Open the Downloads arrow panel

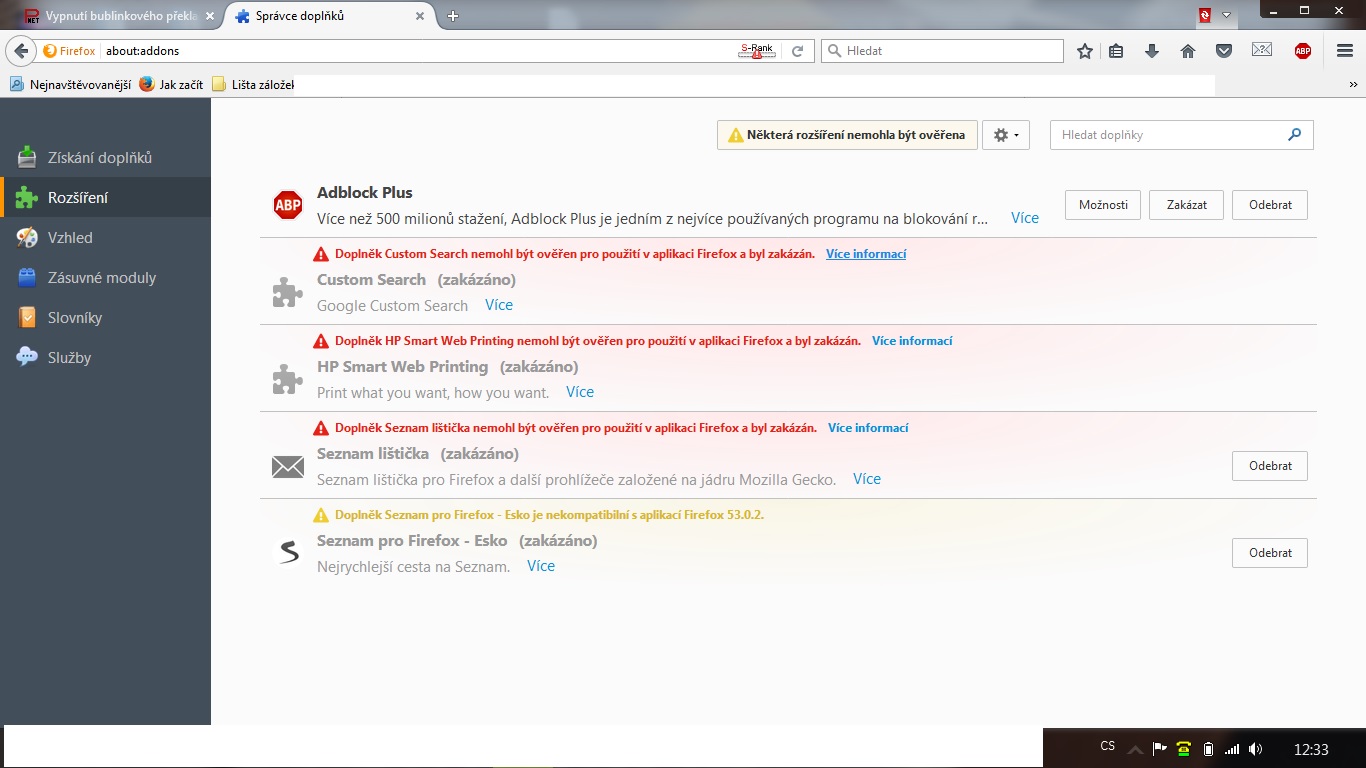[x=1152, y=51]
